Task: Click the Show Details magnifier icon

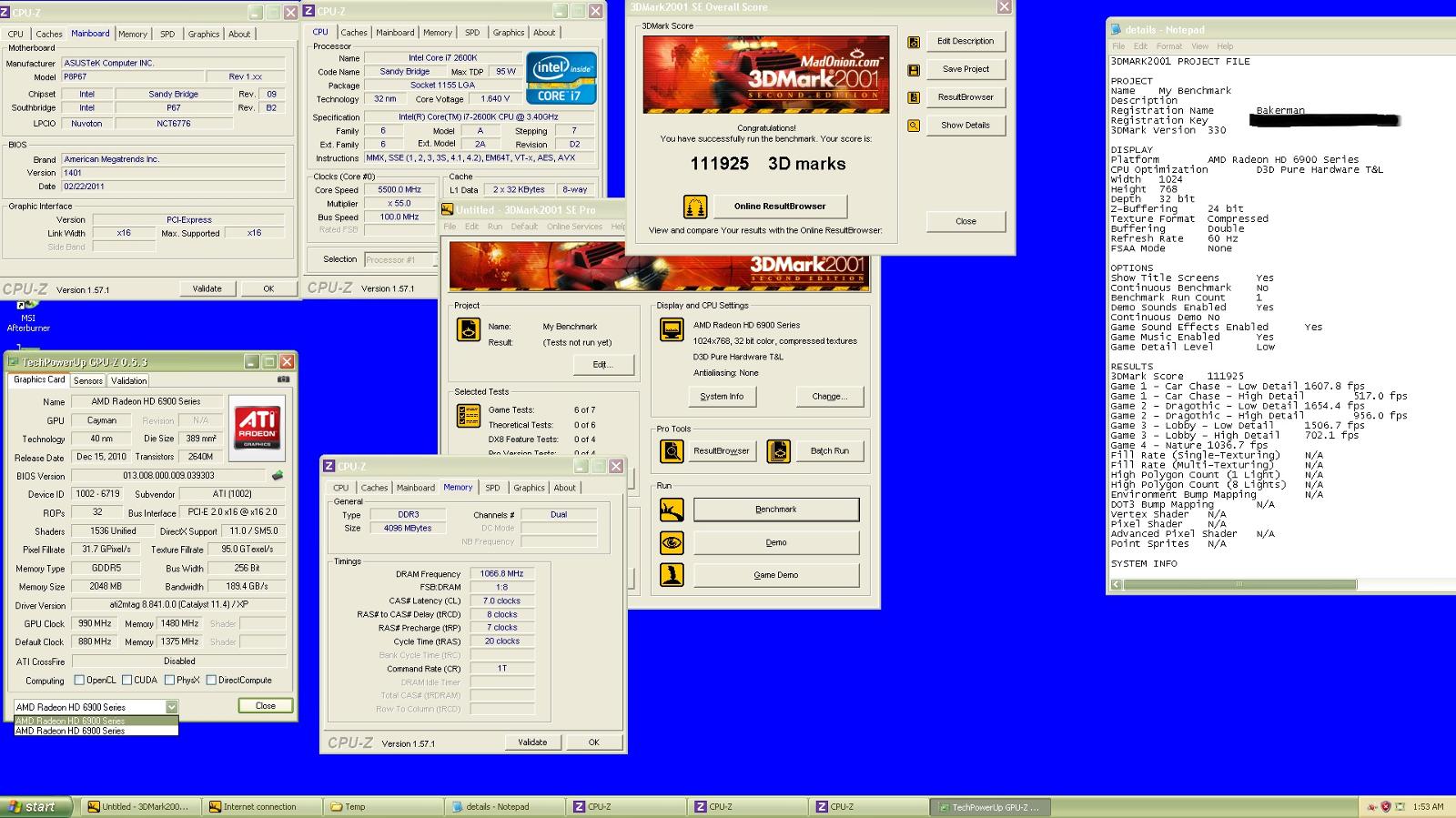Action: (914, 126)
